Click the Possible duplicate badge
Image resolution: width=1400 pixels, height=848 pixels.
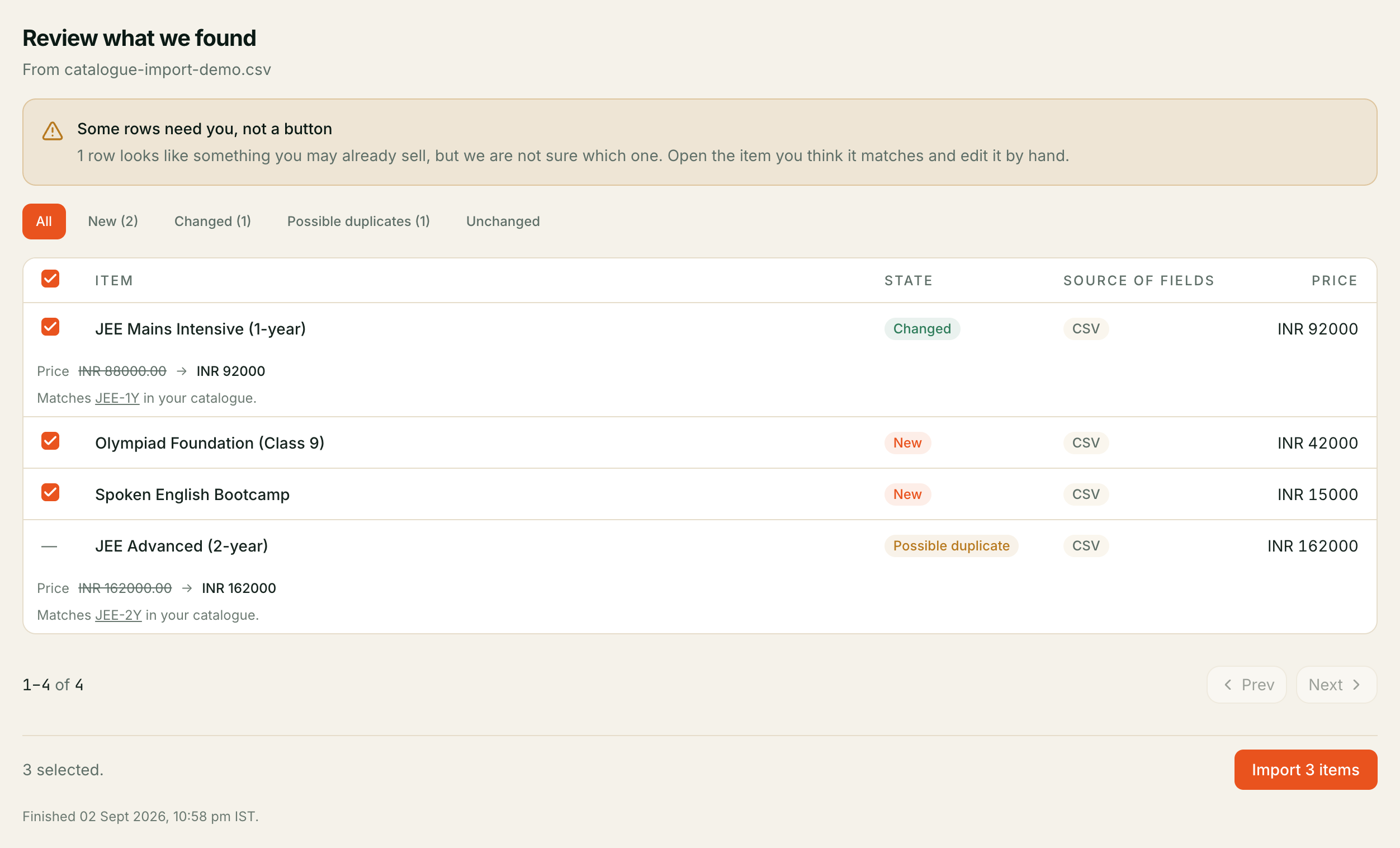coord(951,545)
